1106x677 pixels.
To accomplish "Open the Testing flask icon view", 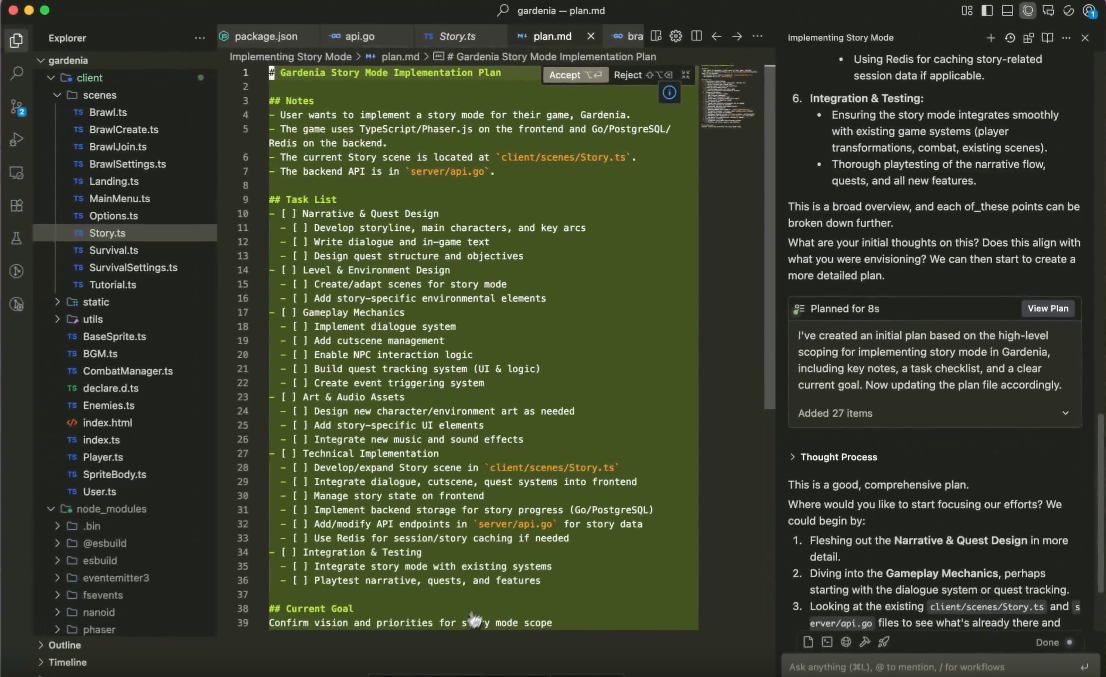I will [x=16, y=238].
